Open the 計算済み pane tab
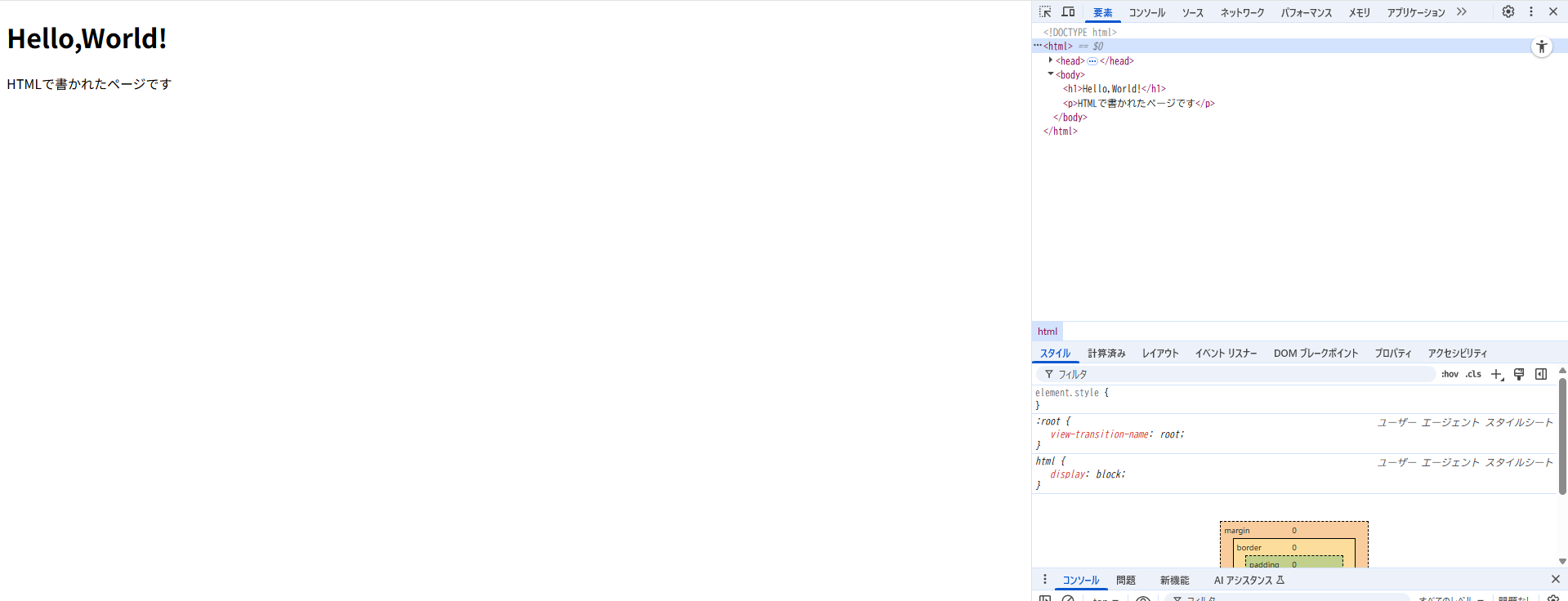 [1106, 354]
